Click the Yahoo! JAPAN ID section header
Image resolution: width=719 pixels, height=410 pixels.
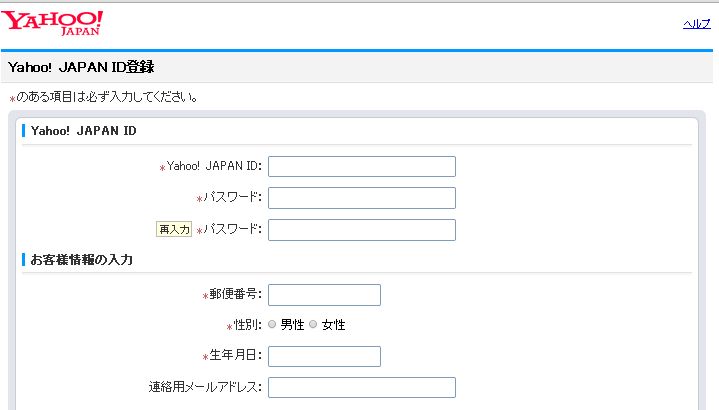tap(84, 131)
